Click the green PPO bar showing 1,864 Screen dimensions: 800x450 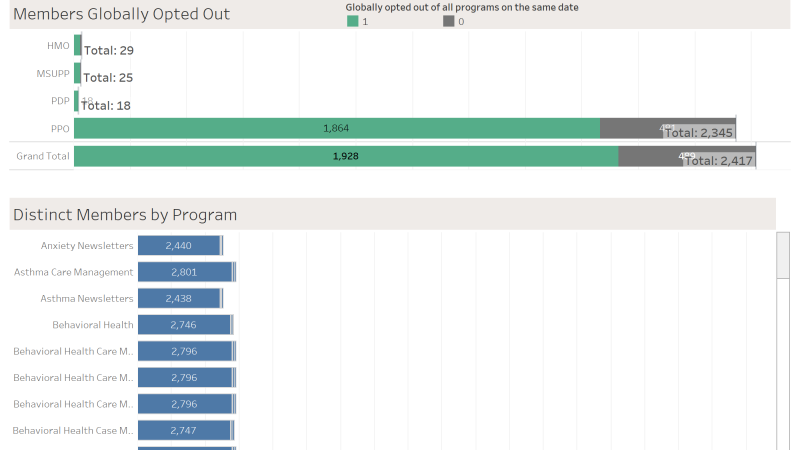tap(336, 128)
